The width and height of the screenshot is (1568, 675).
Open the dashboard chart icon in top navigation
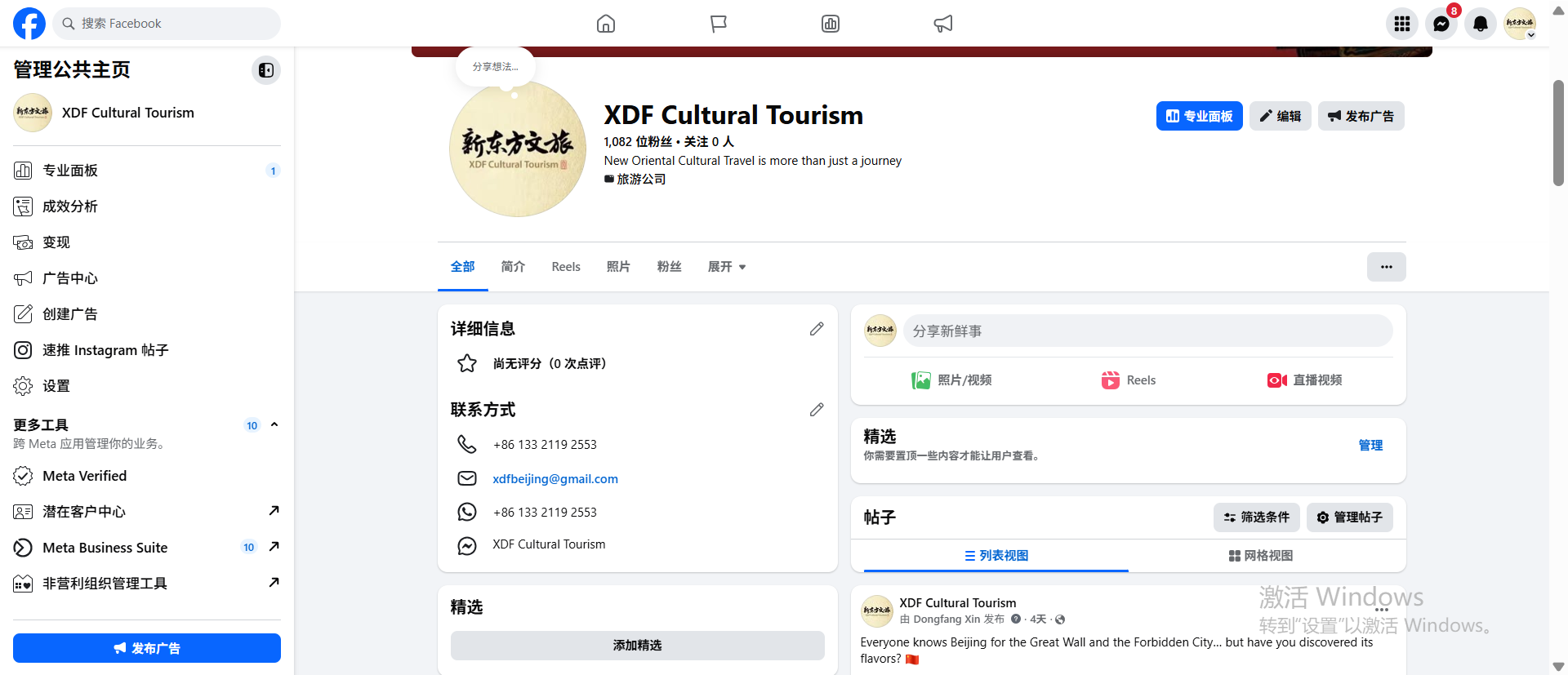pyautogui.click(x=831, y=24)
